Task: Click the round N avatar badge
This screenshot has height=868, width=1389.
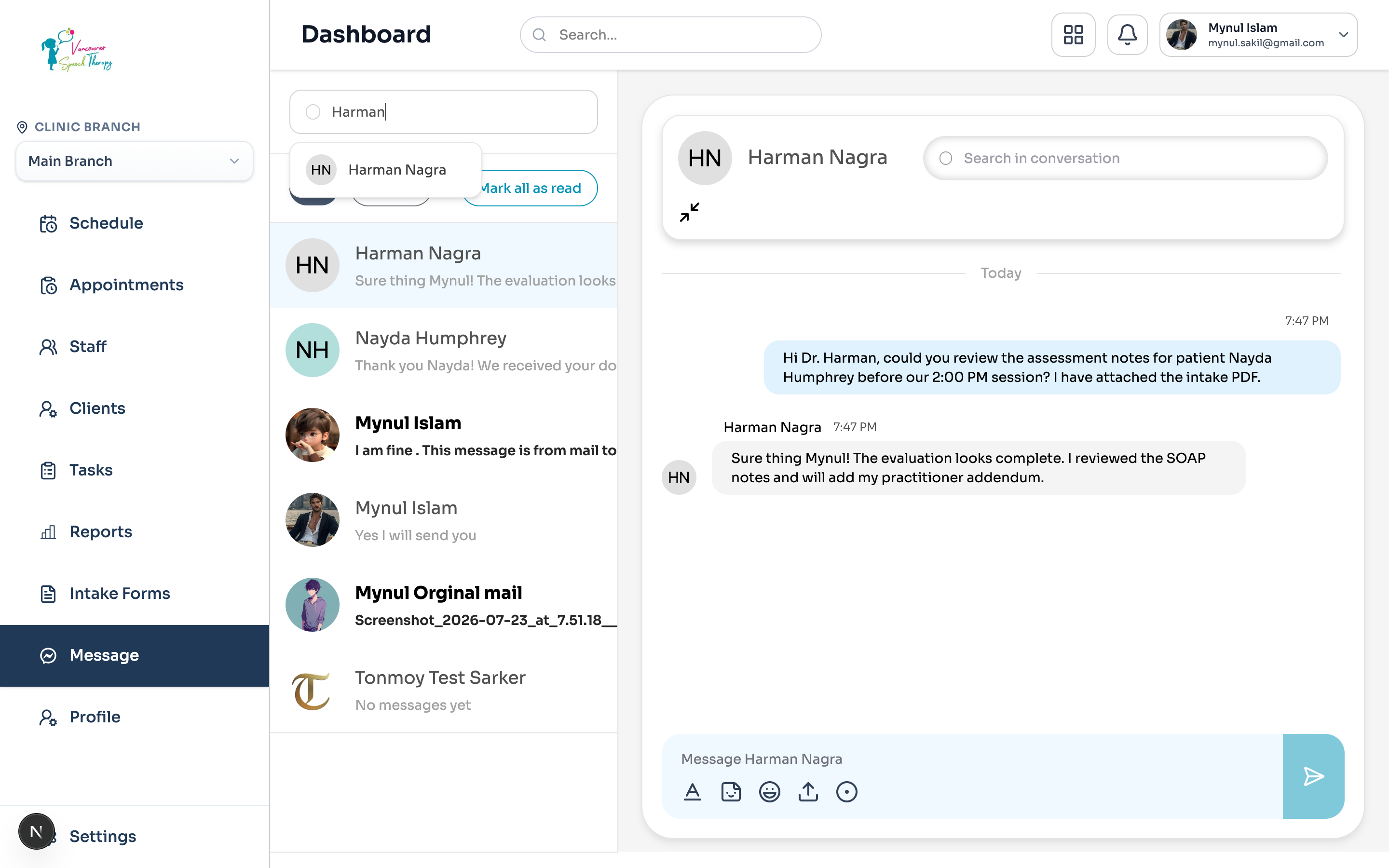Action: tap(36, 831)
